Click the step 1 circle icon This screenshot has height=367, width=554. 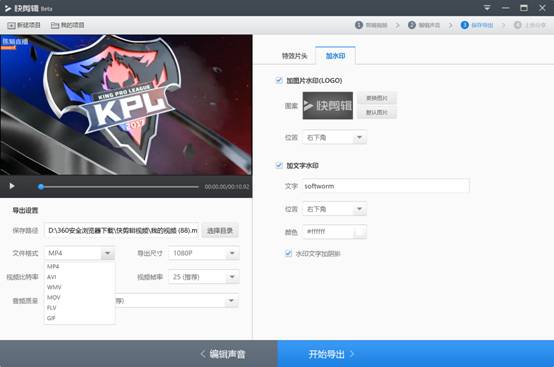click(x=359, y=25)
